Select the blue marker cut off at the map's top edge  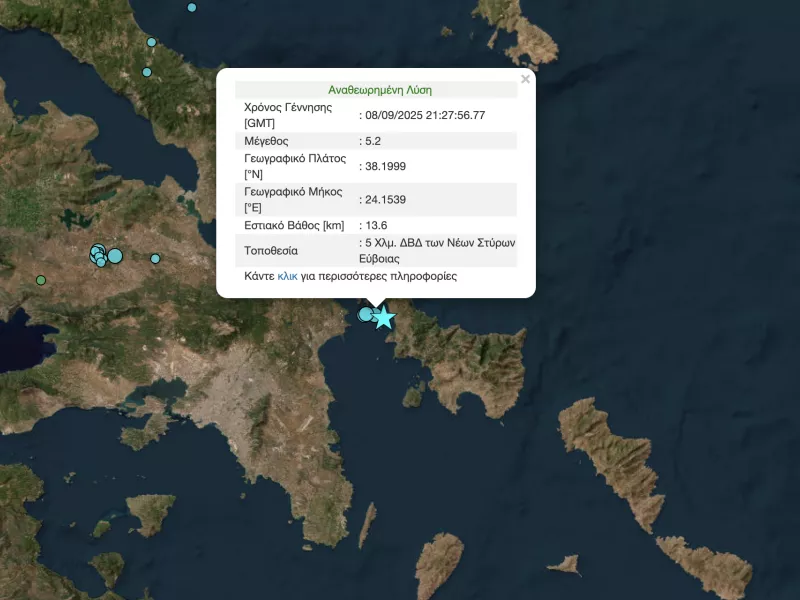[x=192, y=7]
